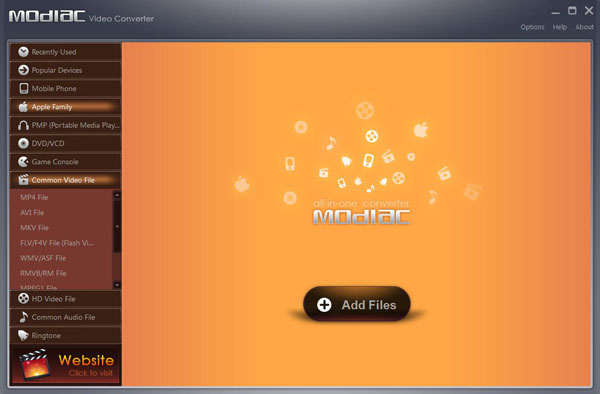The image size is (600, 394).
Task: Click the Popular Devices arrow icon
Action: click(x=23, y=70)
